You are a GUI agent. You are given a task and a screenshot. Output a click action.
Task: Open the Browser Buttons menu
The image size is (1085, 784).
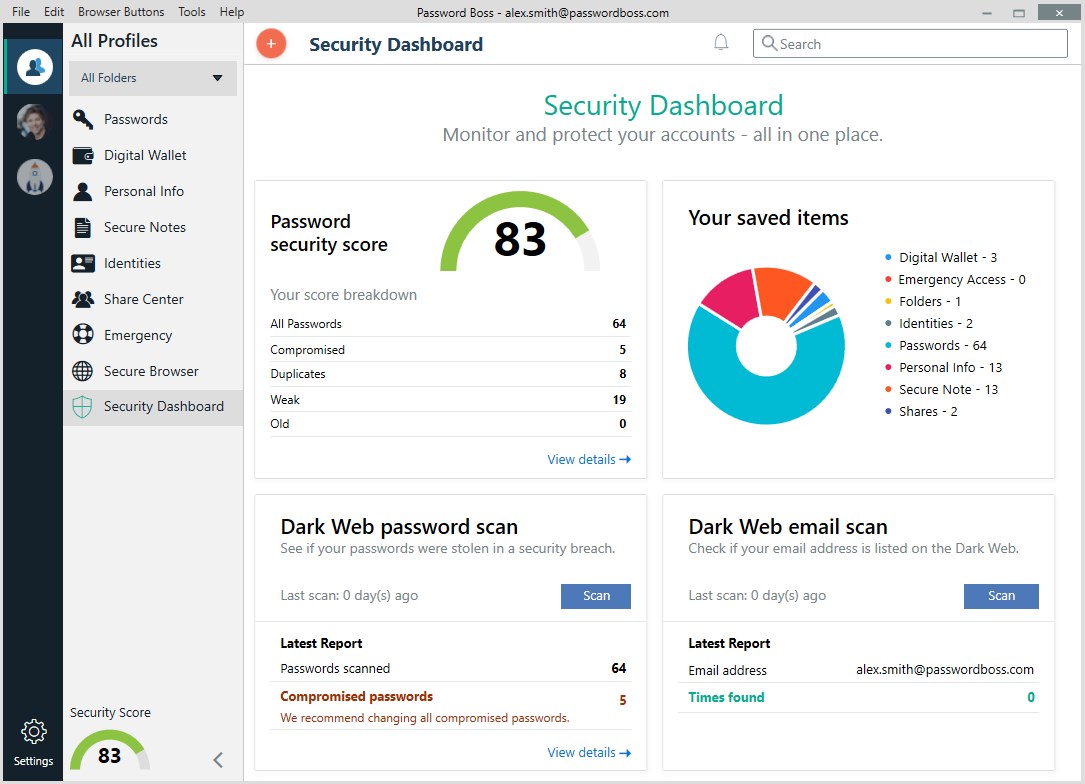[x=121, y=12]
